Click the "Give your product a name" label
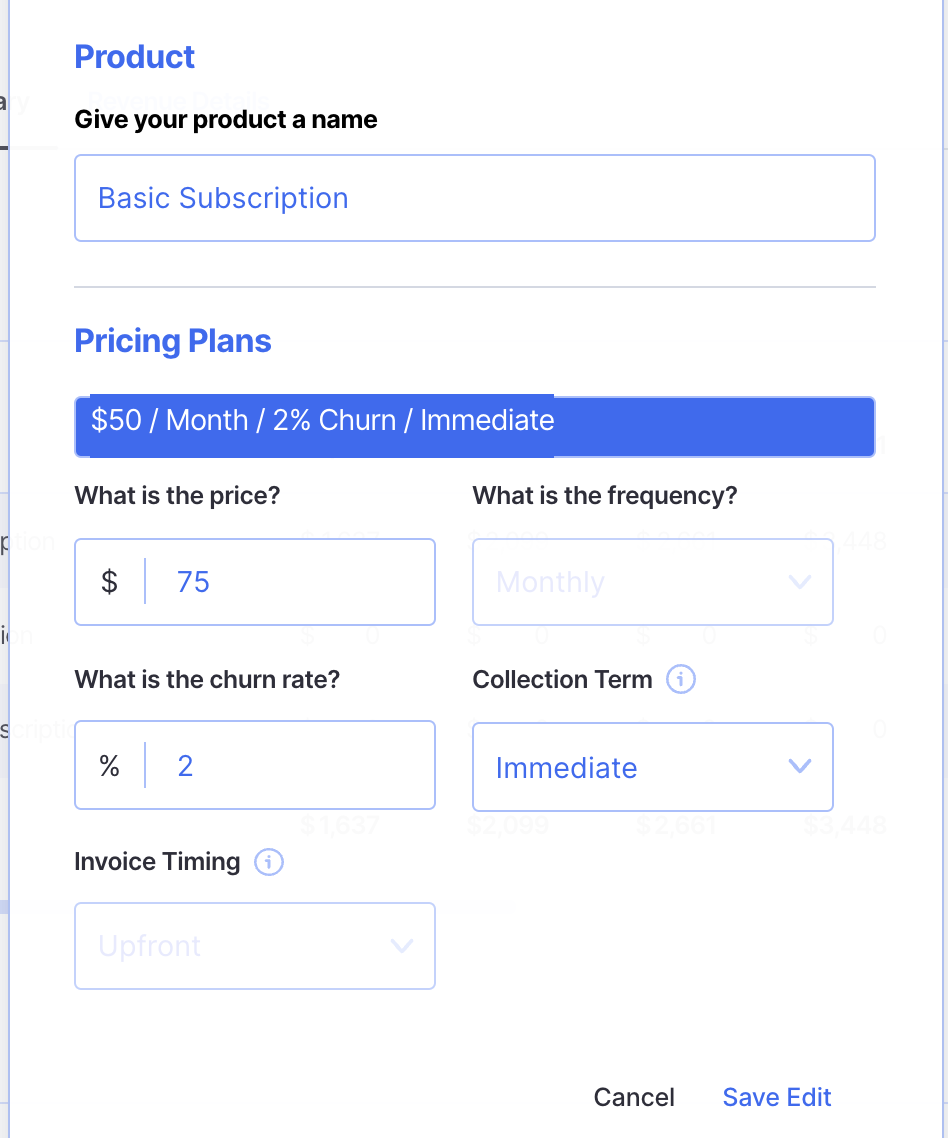This screenshot has width=948, height=1138. (x=226, y=120)
